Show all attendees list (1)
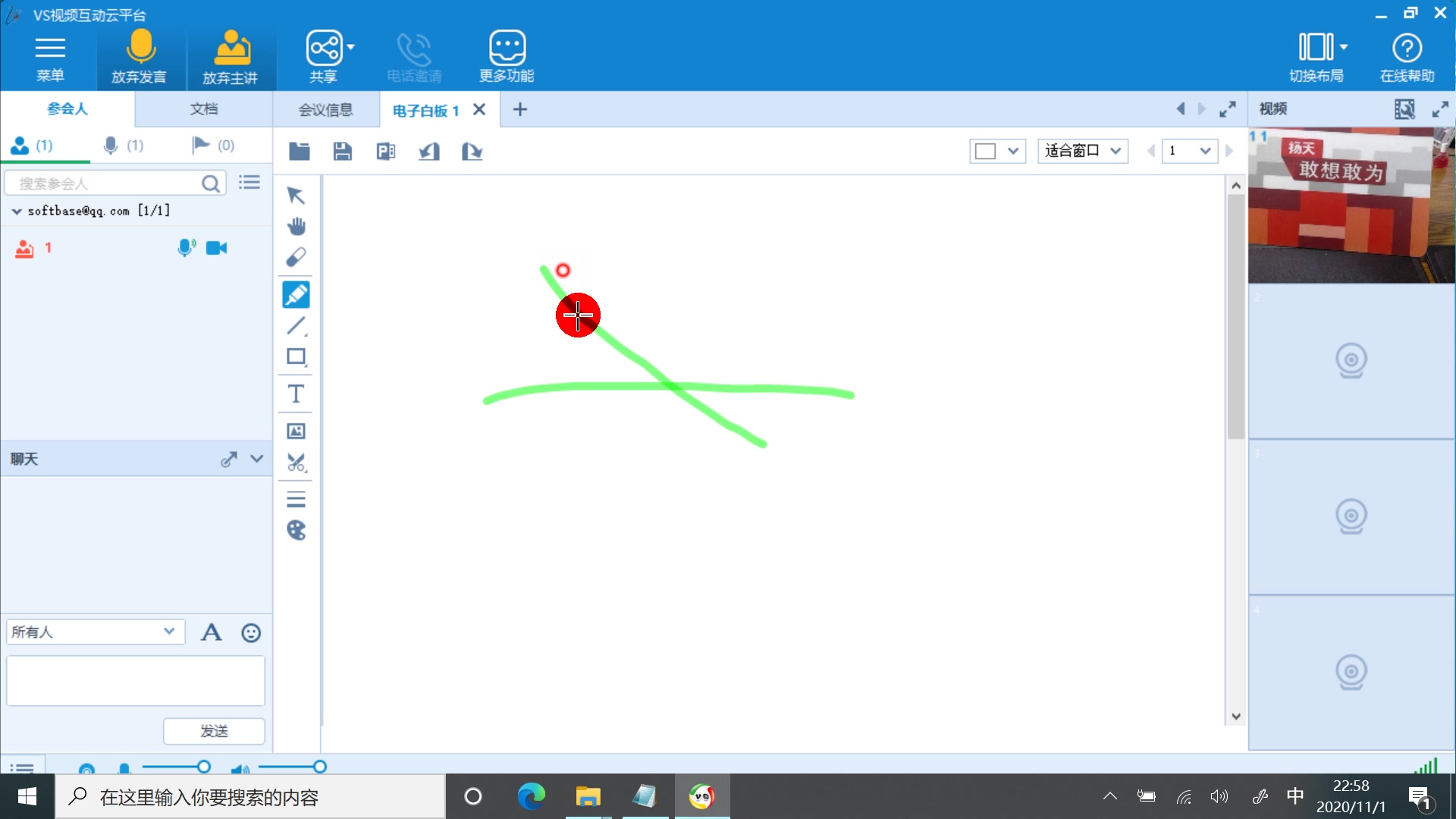Screen dimensions: 1456x819 click(x=32, y=145)
